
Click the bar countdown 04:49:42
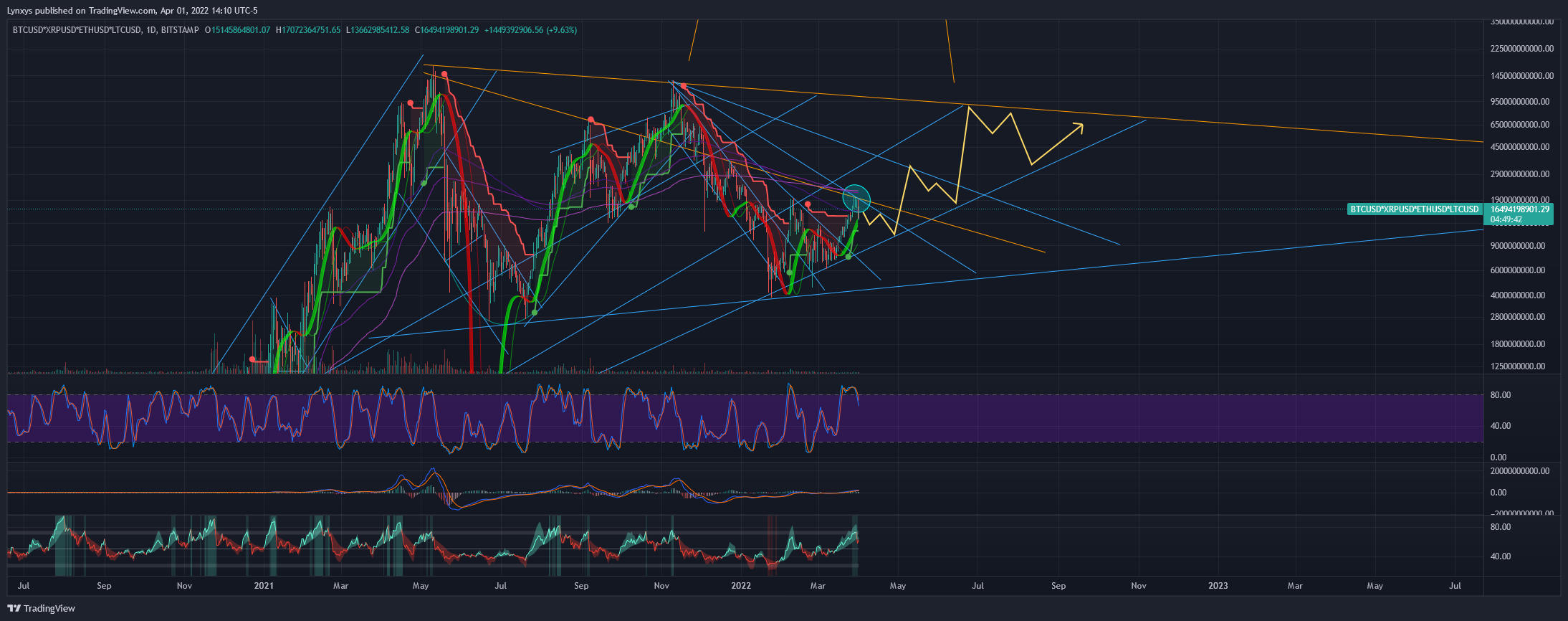tap(1506, 219)
